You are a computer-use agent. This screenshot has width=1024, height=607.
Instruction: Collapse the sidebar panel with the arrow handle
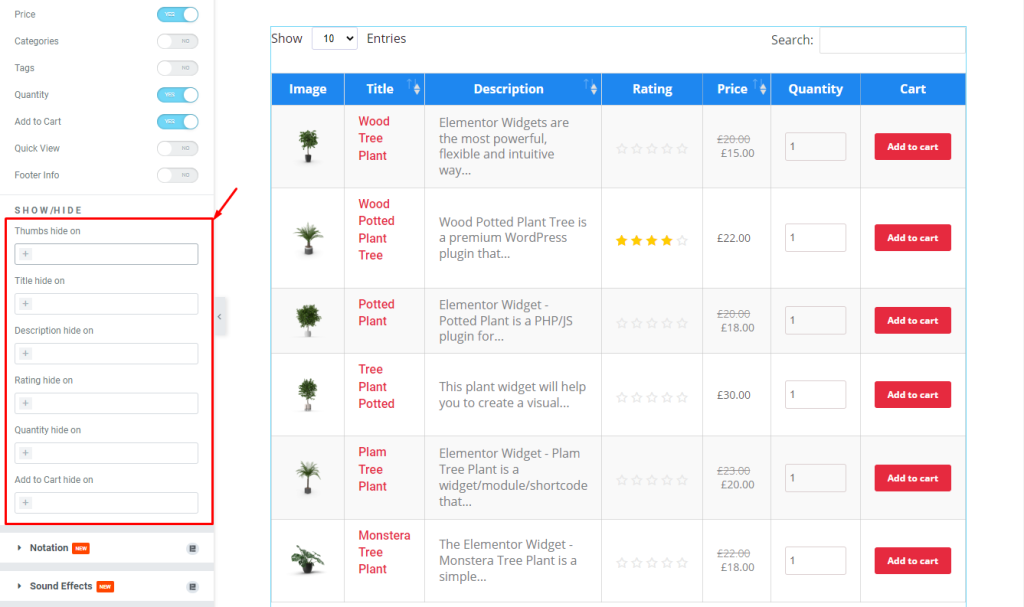(x=220, y=317)
